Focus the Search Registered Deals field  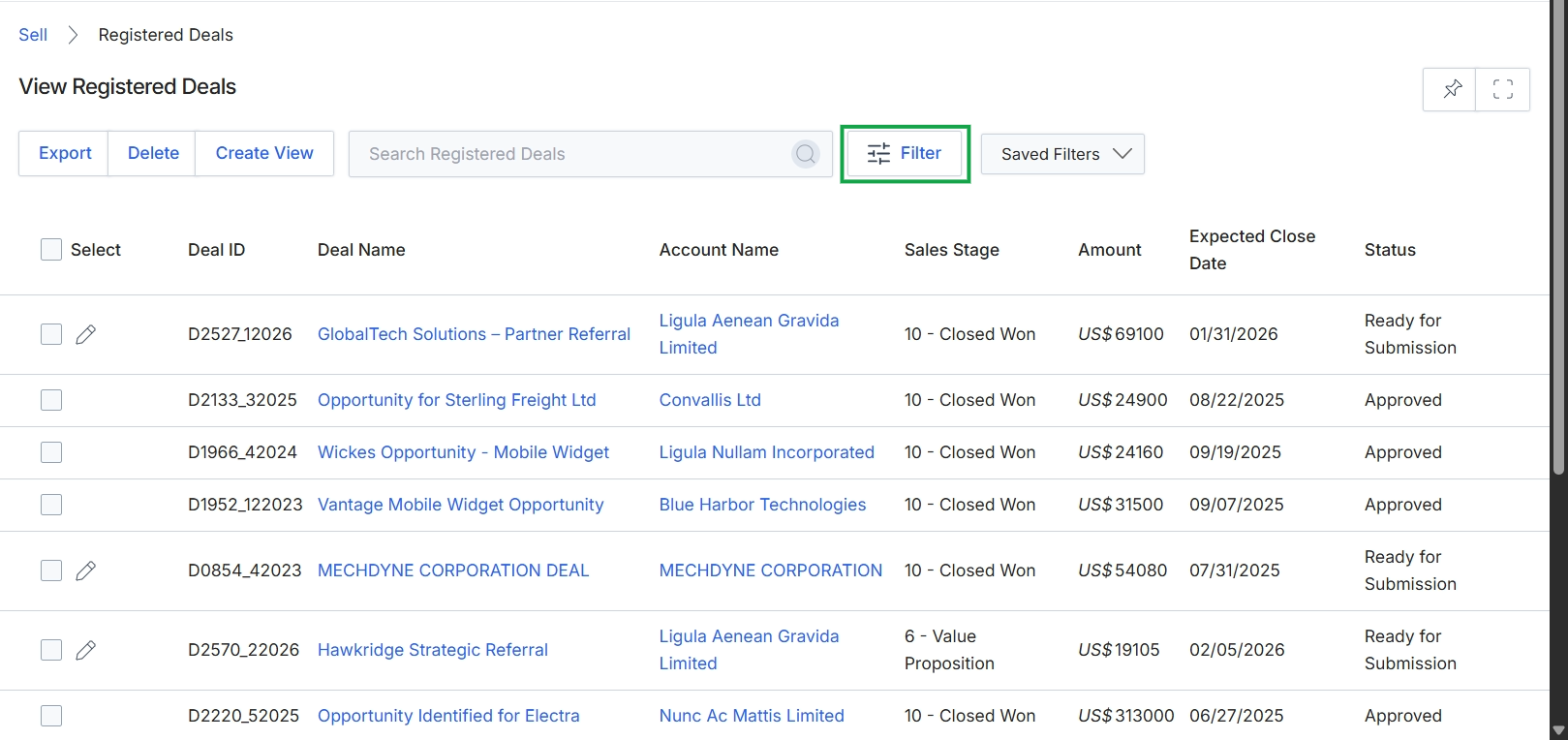tap(590, 154)
